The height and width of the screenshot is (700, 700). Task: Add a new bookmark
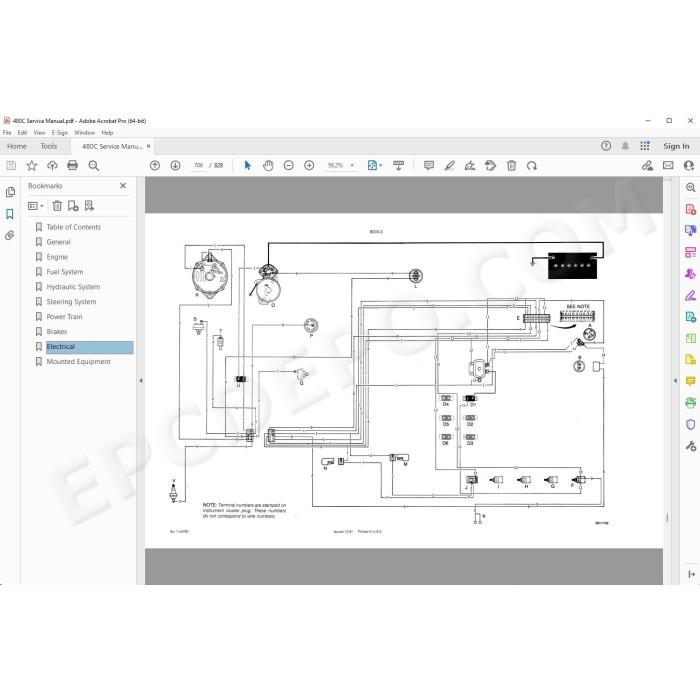[73, 206]
